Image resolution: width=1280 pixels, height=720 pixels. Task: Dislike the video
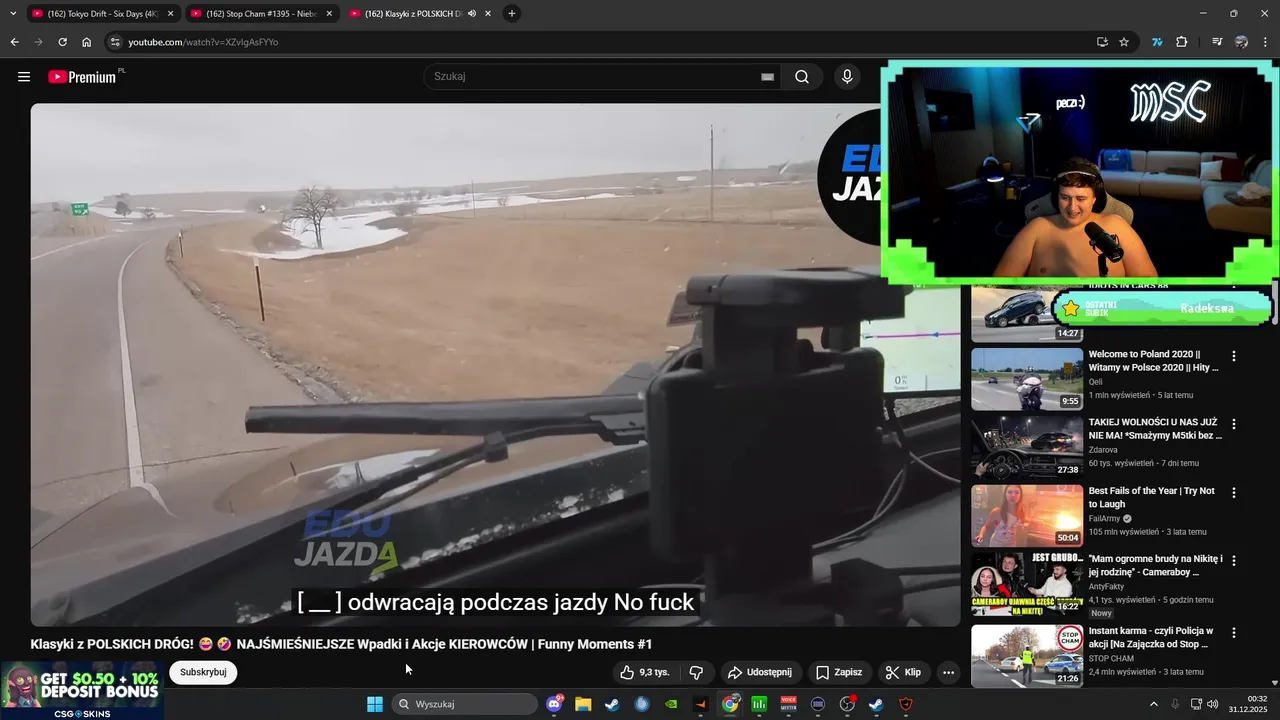(x=697, y=673)
